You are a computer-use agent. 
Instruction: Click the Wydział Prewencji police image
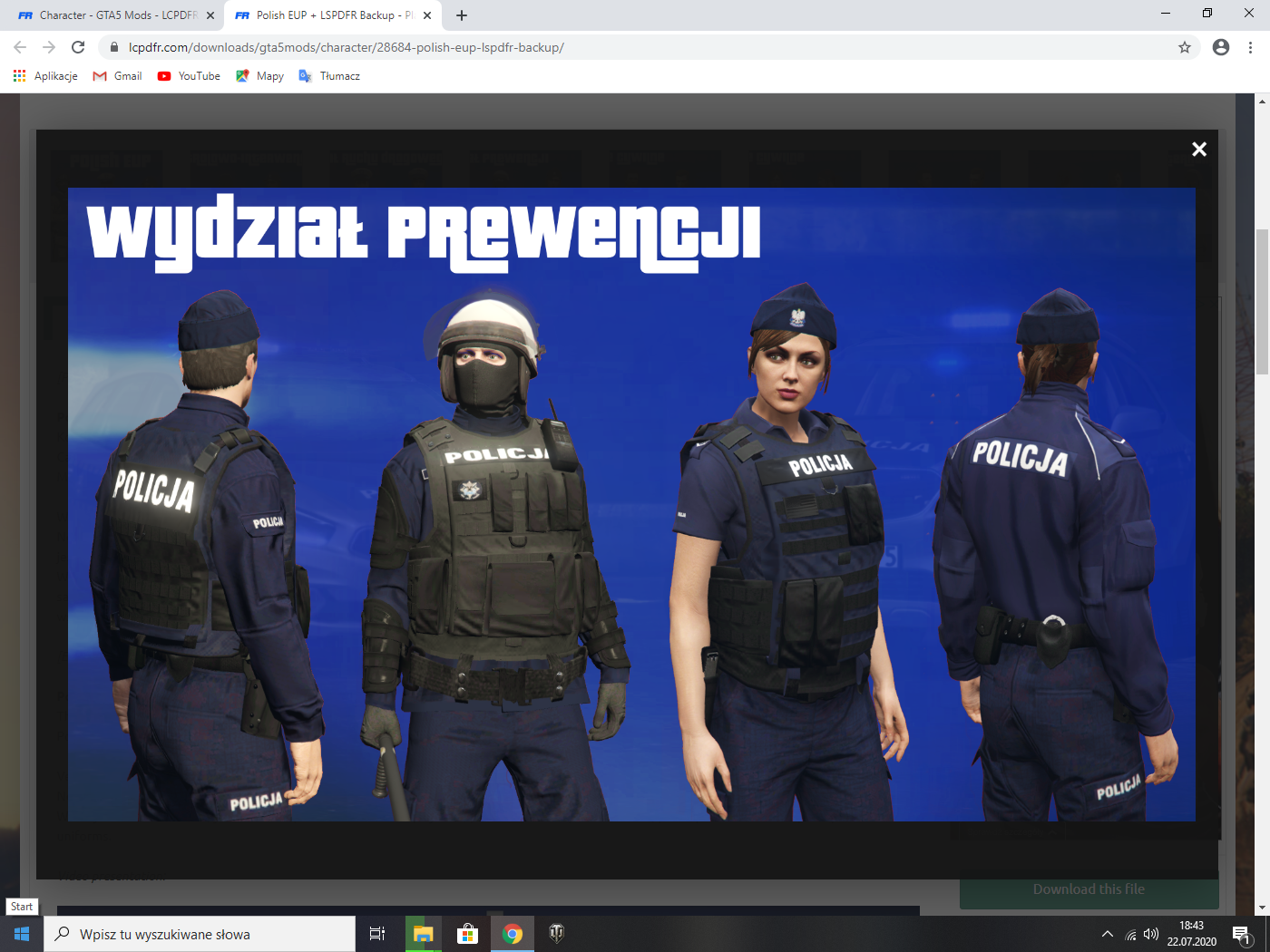631,504
